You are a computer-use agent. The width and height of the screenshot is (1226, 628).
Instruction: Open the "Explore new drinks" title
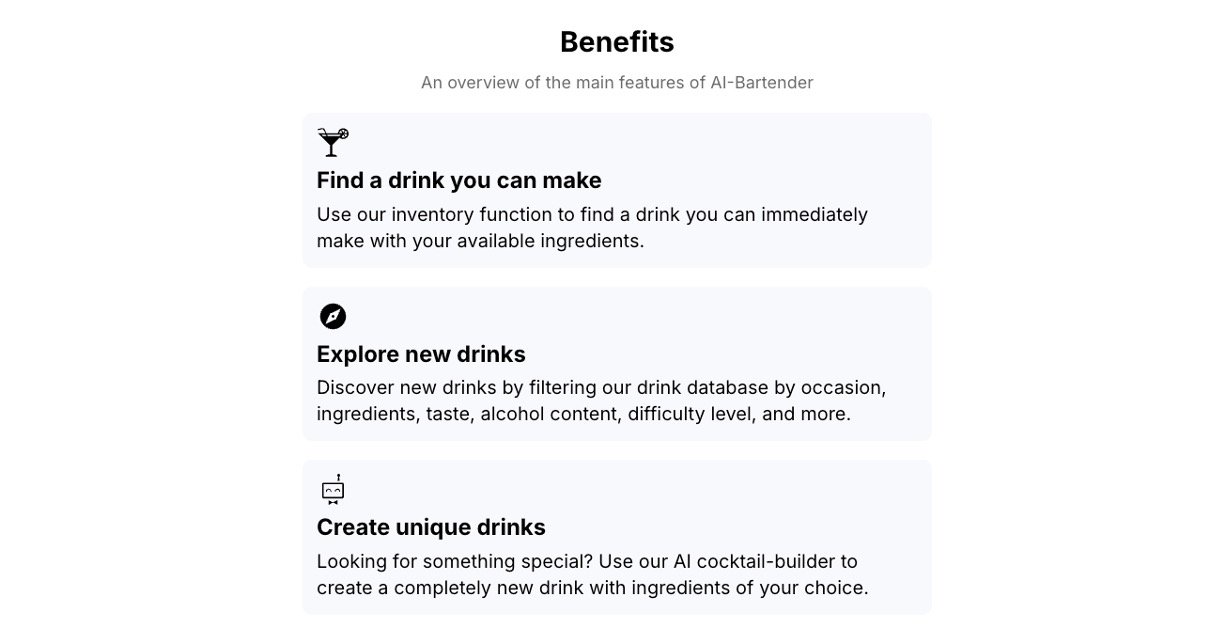point(421,354)
